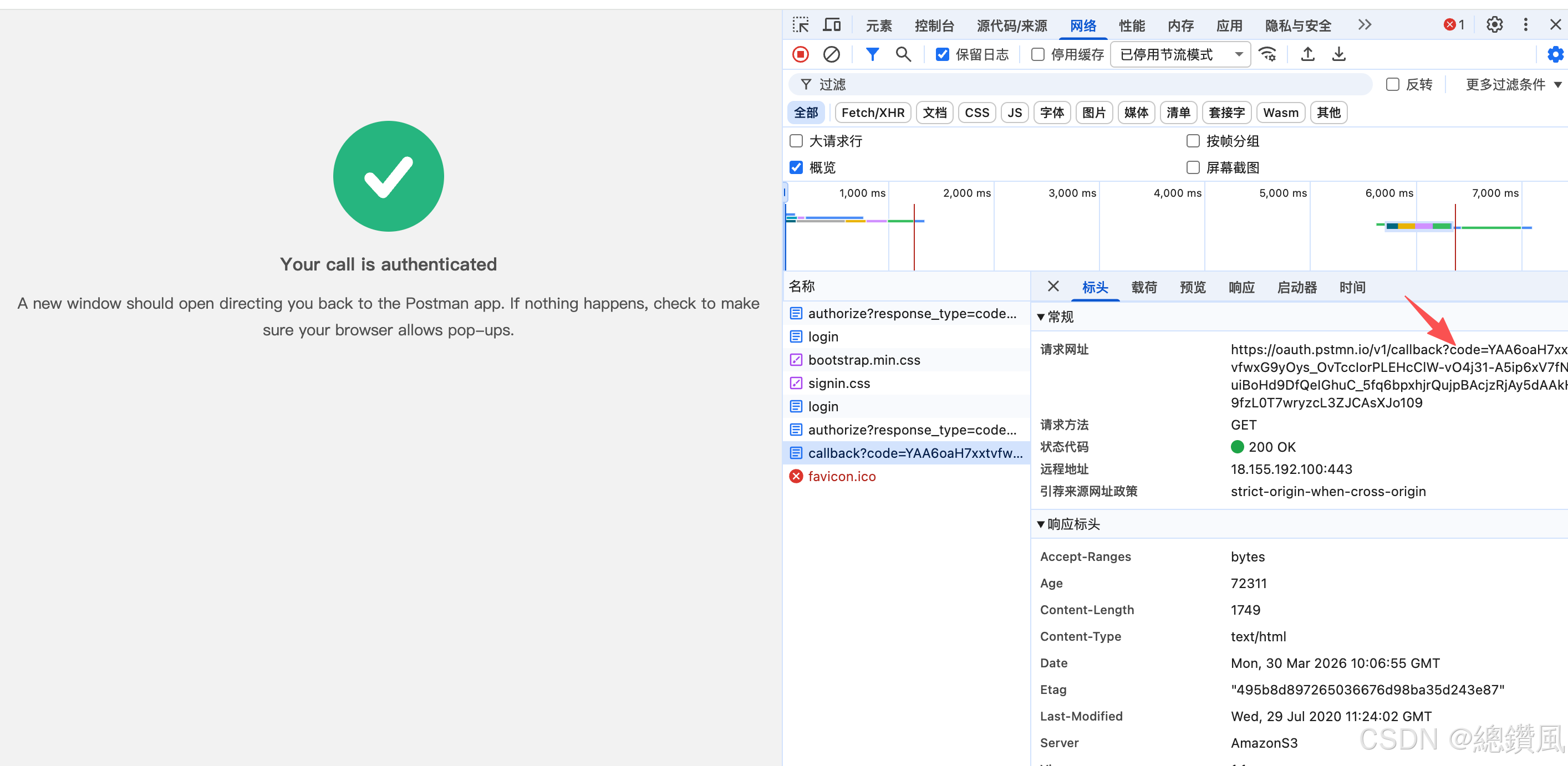Switch to the 控制台 tab

click(934, 25)
